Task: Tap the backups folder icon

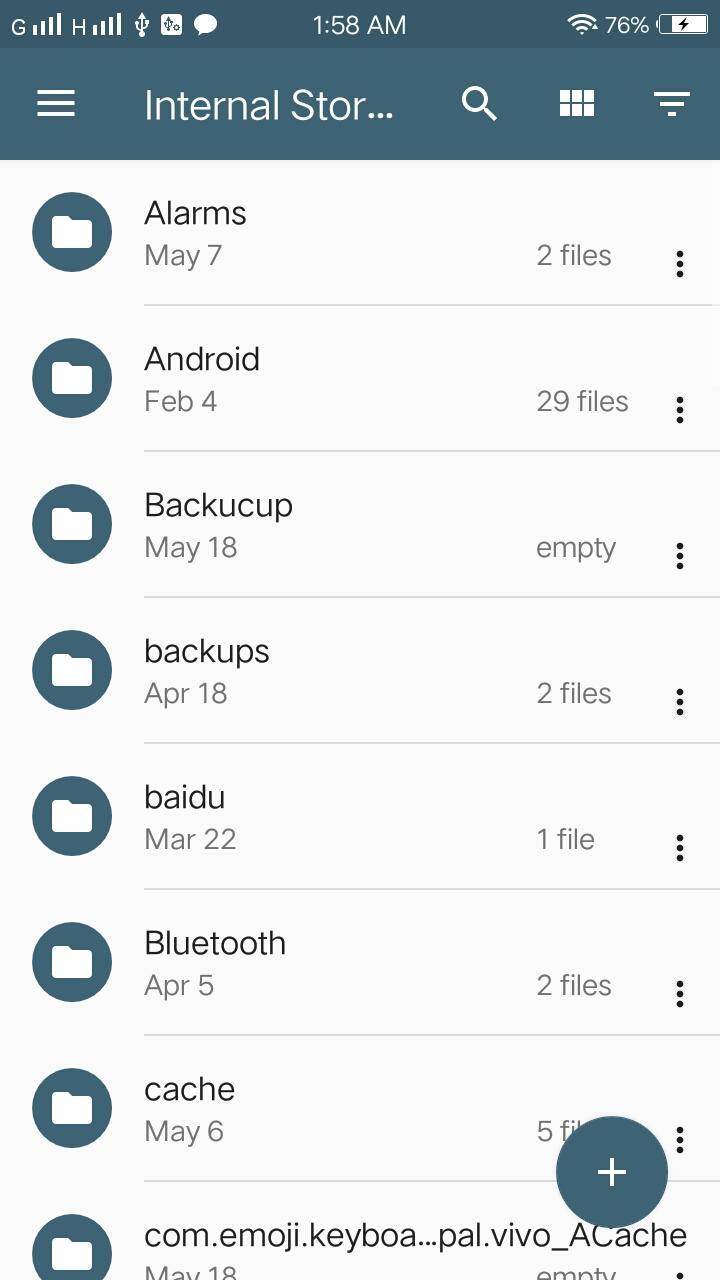Action: coord(72,670)
